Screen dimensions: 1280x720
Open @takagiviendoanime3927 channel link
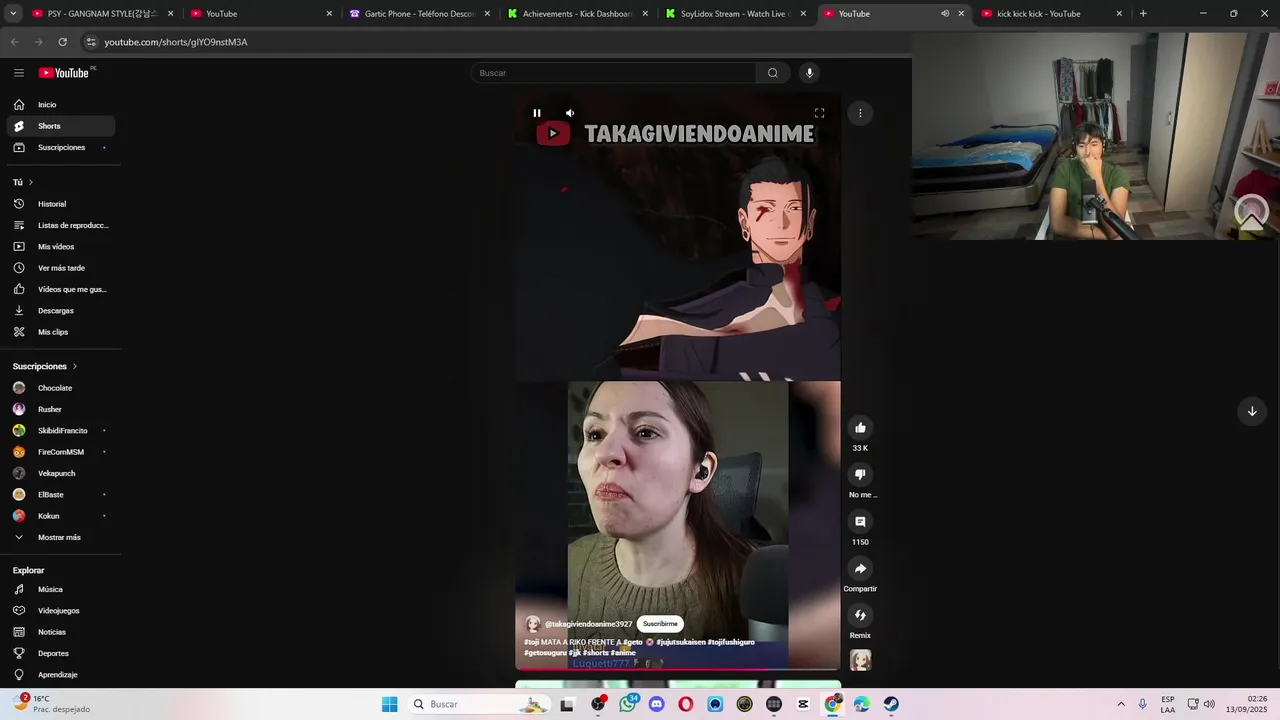(588, 624)
